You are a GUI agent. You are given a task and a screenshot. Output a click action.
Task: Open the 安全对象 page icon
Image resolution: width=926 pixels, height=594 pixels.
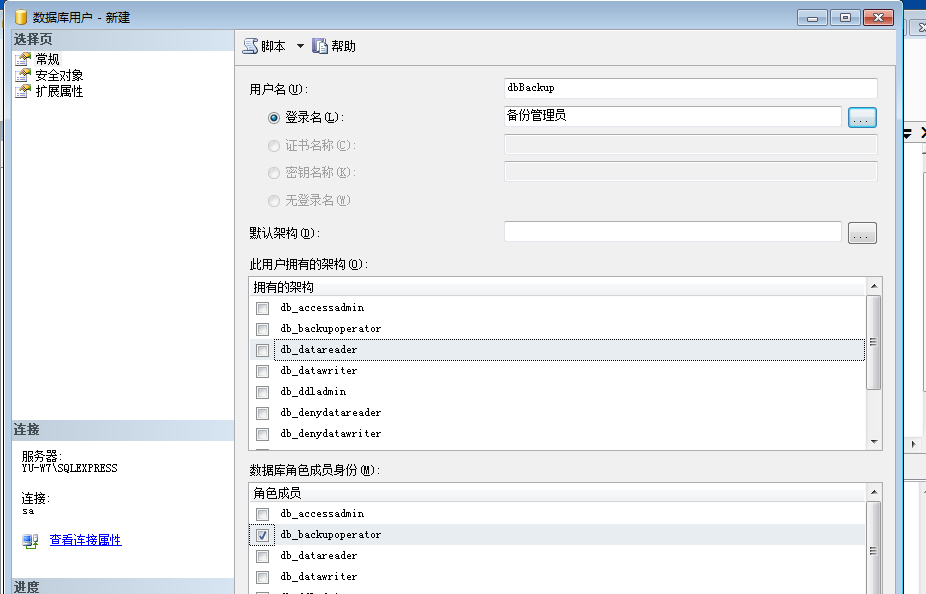pyautogui.click(x=23, y=75)
